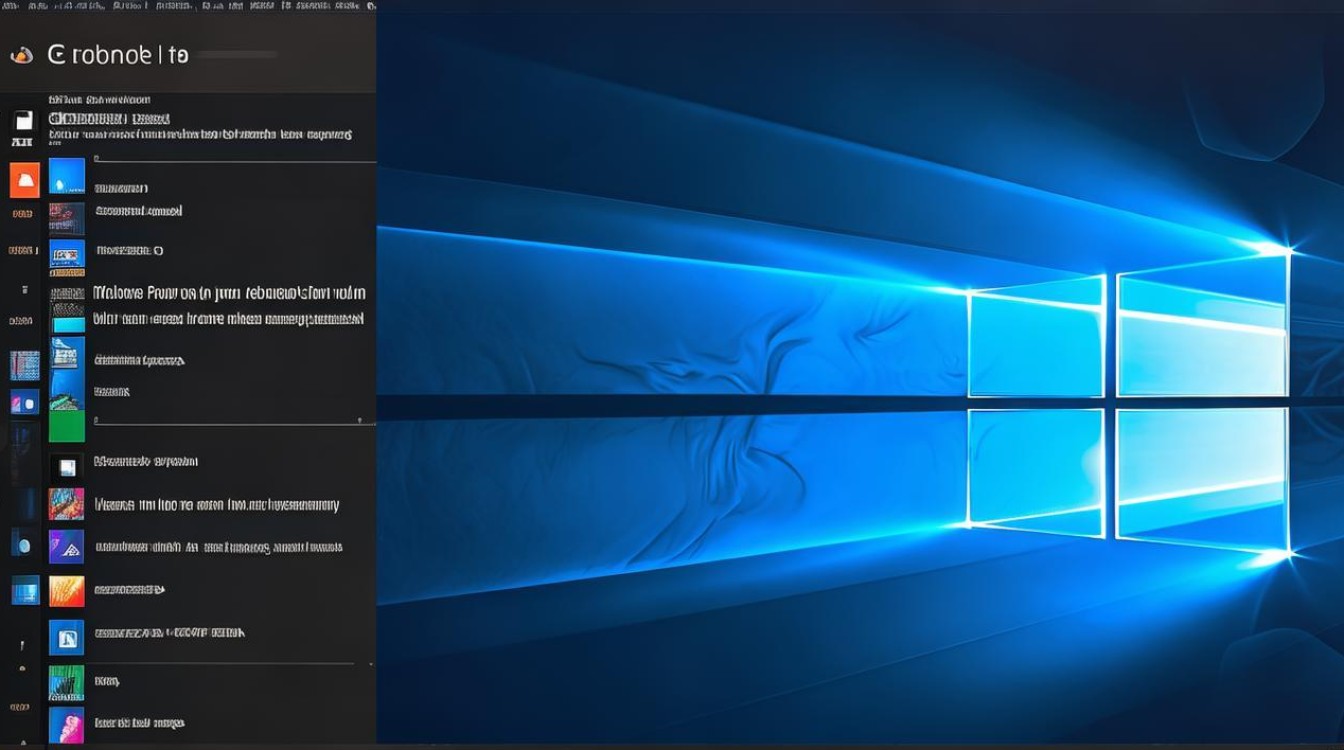Open the blue tile with white document symbol

pos(66,637)
